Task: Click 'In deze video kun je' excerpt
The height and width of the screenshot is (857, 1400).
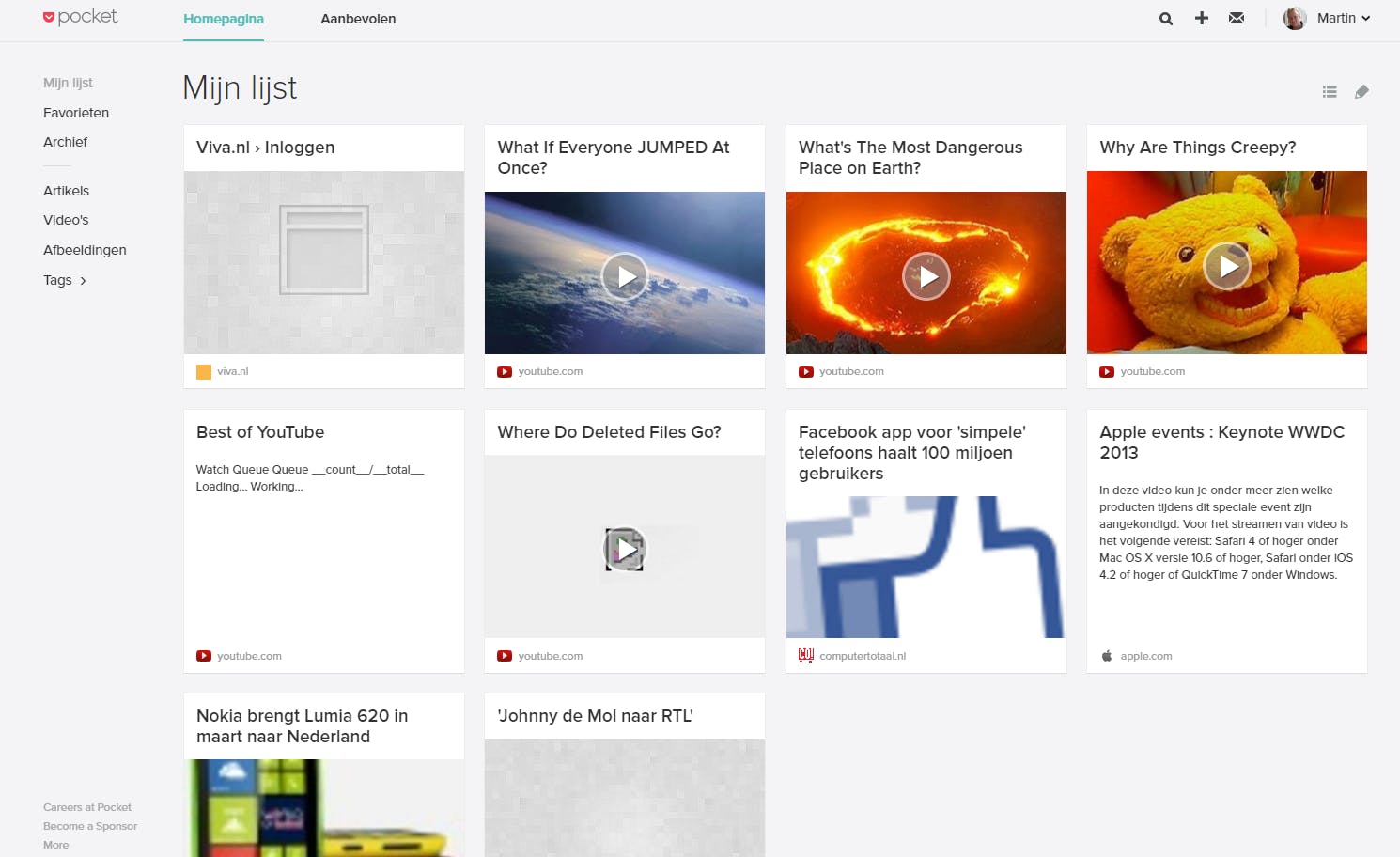Action: [x=1226, y=533]
